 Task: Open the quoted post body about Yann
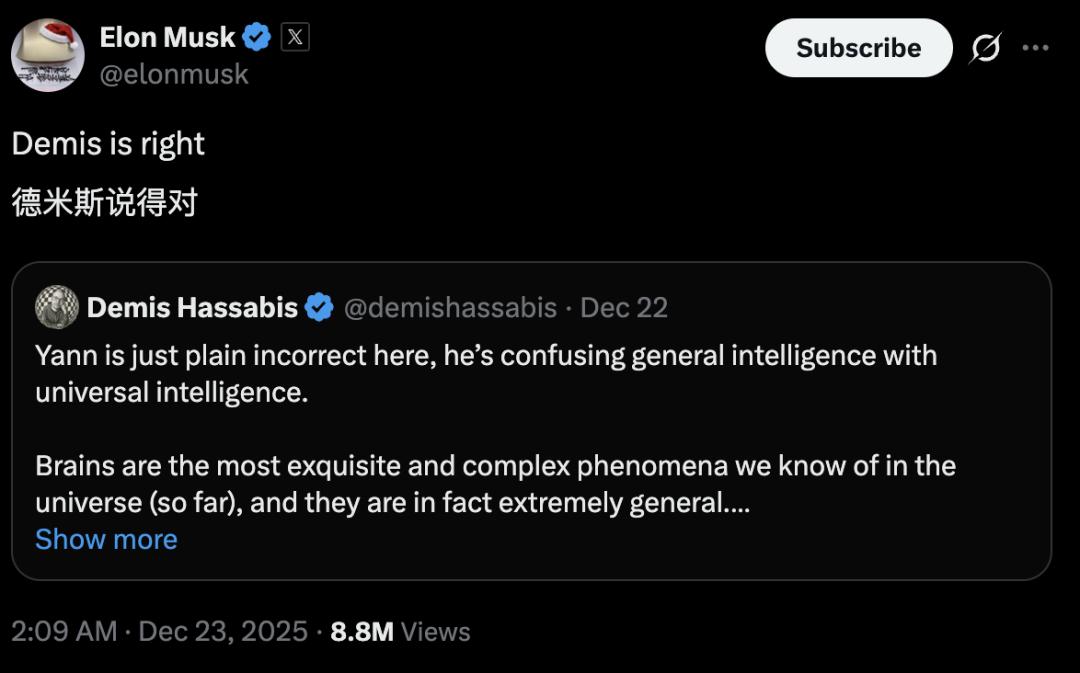pyautogui.click(x=485, y=373)
